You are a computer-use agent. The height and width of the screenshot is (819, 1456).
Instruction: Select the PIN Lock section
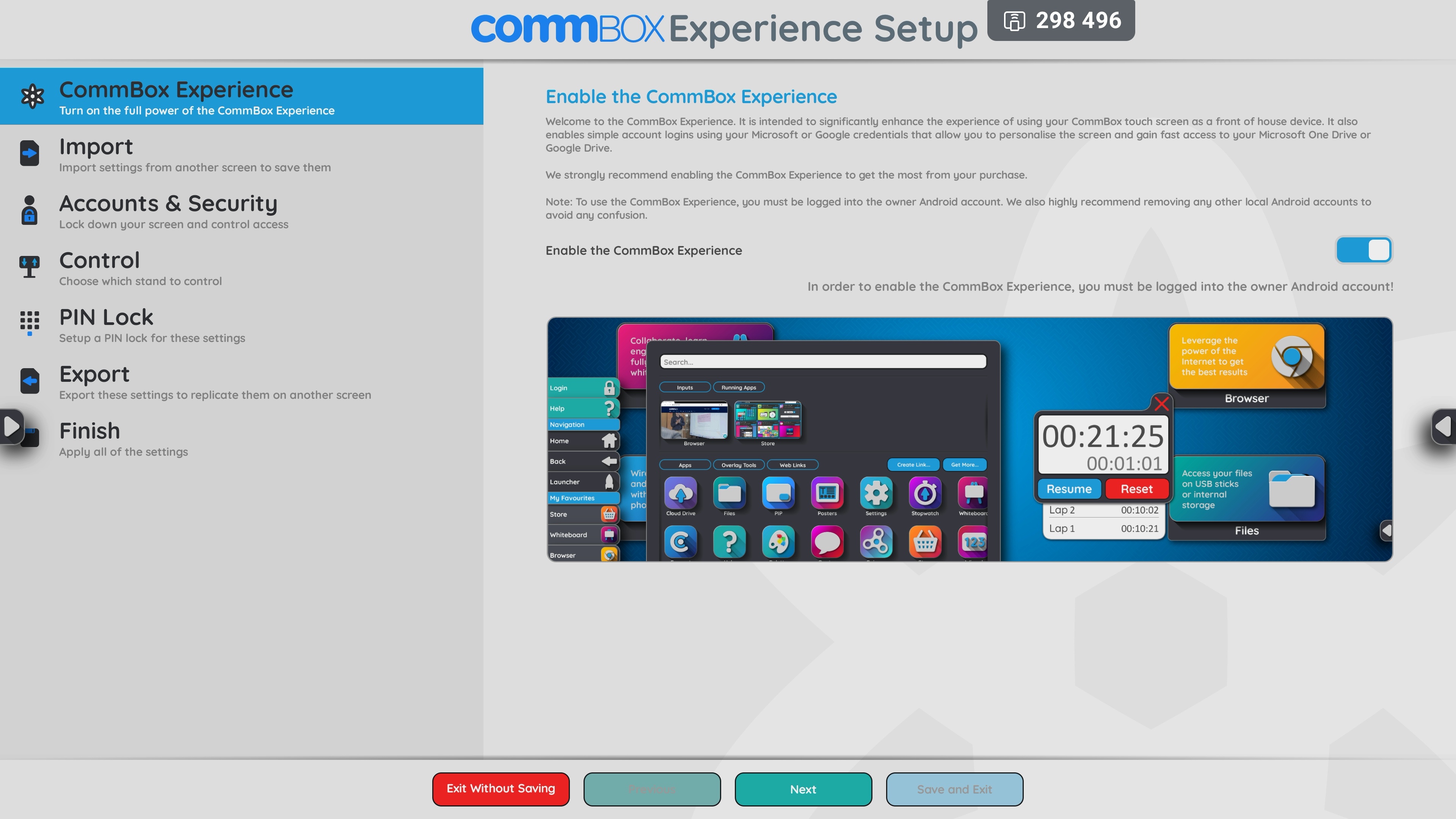(x=242, y=325)
